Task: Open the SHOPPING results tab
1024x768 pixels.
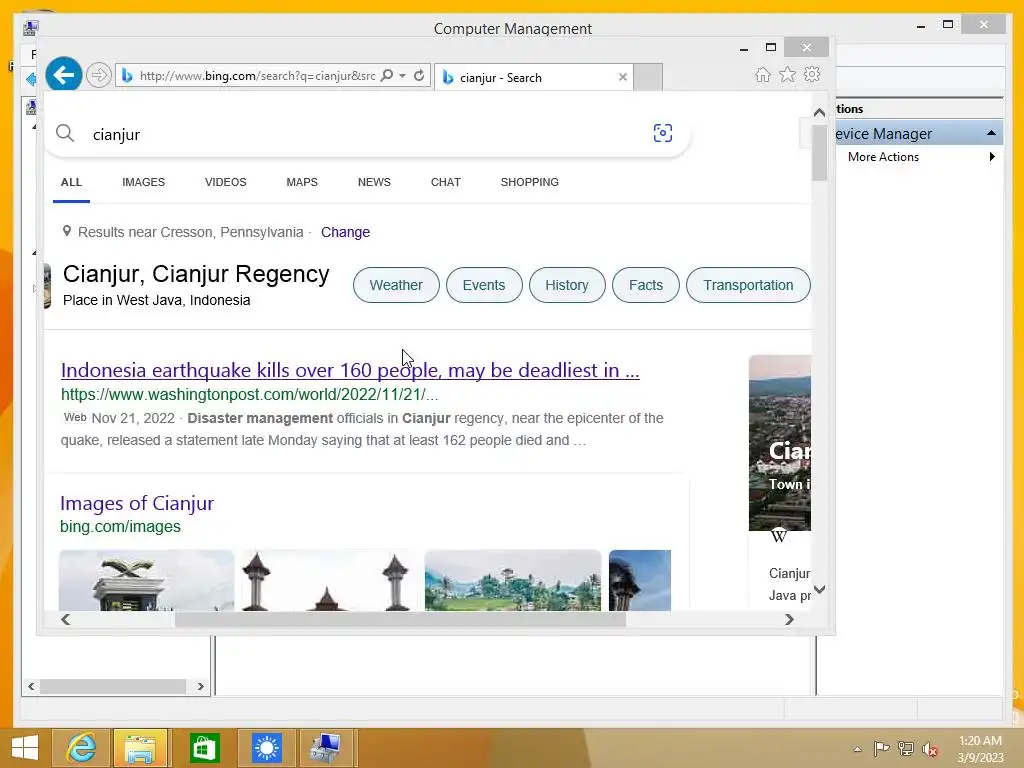Action: (530, 182)
